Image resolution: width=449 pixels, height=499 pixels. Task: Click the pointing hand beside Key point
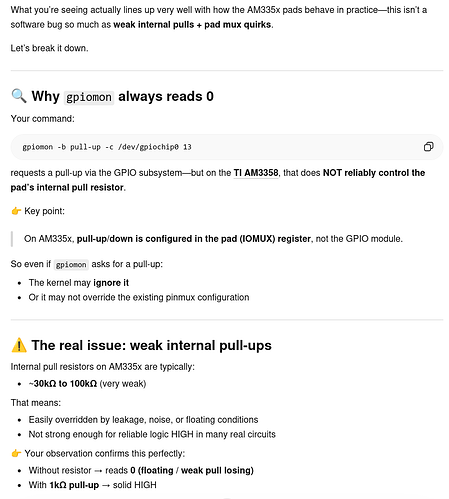16,211
